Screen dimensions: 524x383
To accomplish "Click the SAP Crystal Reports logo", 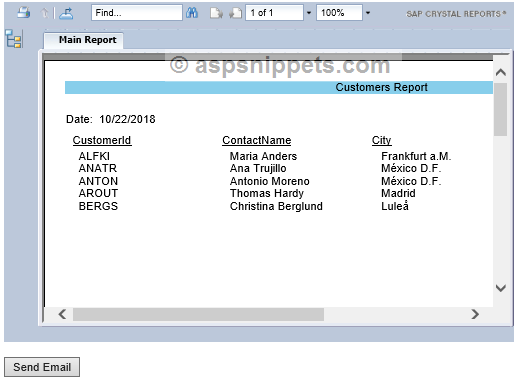I will point(456,14).
